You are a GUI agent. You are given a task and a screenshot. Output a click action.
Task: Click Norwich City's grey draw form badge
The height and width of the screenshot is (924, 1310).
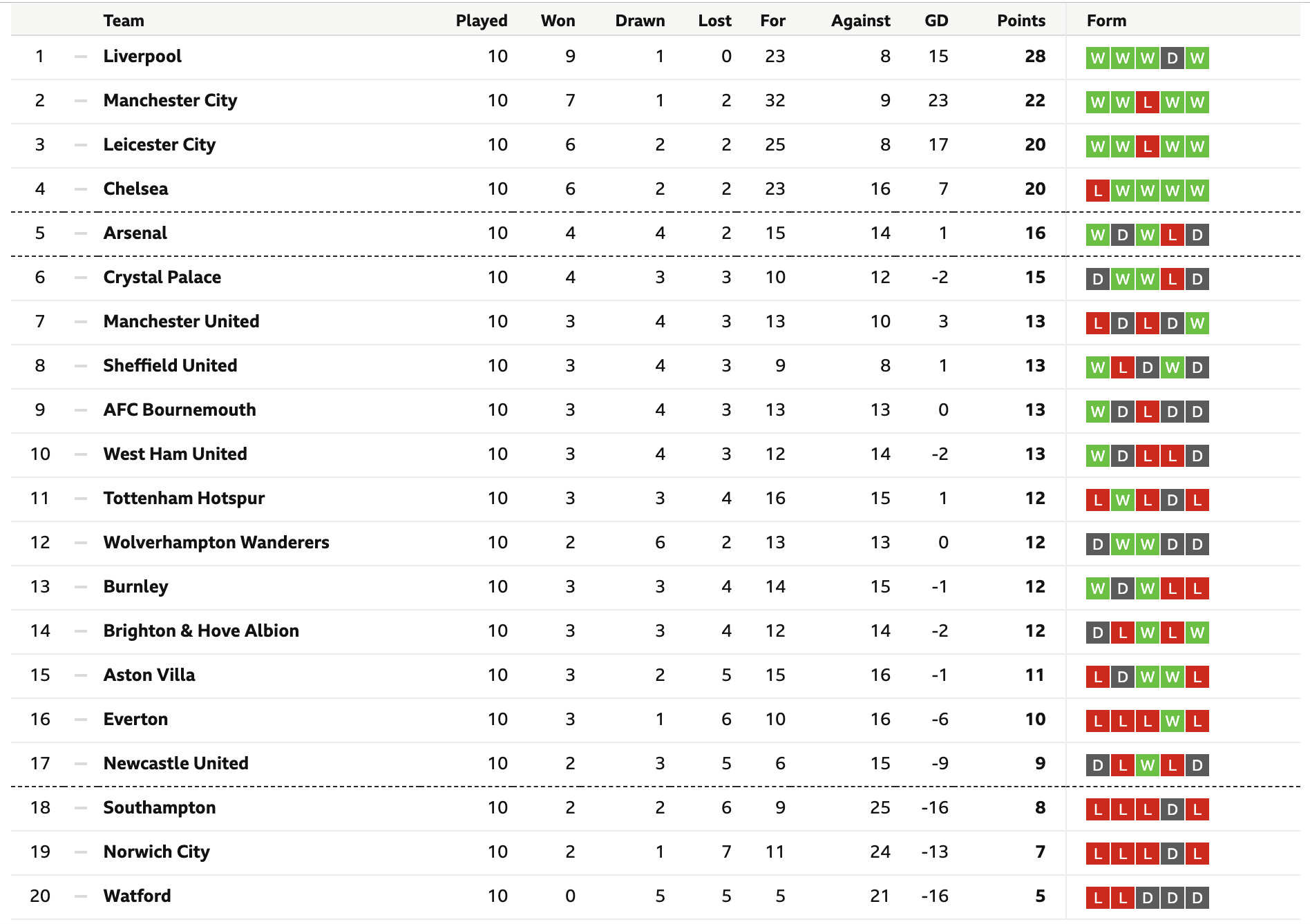[x=1172, y=854]
